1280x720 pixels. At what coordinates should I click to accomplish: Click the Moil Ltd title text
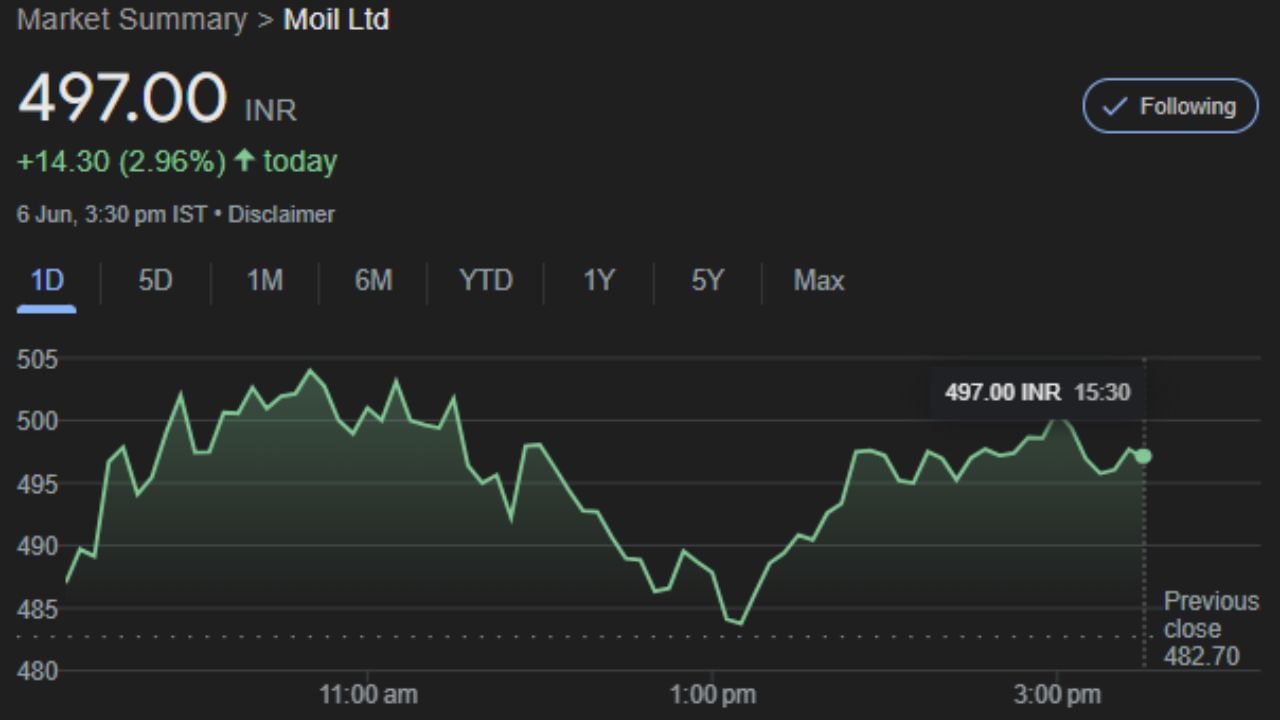click(336, 19)
